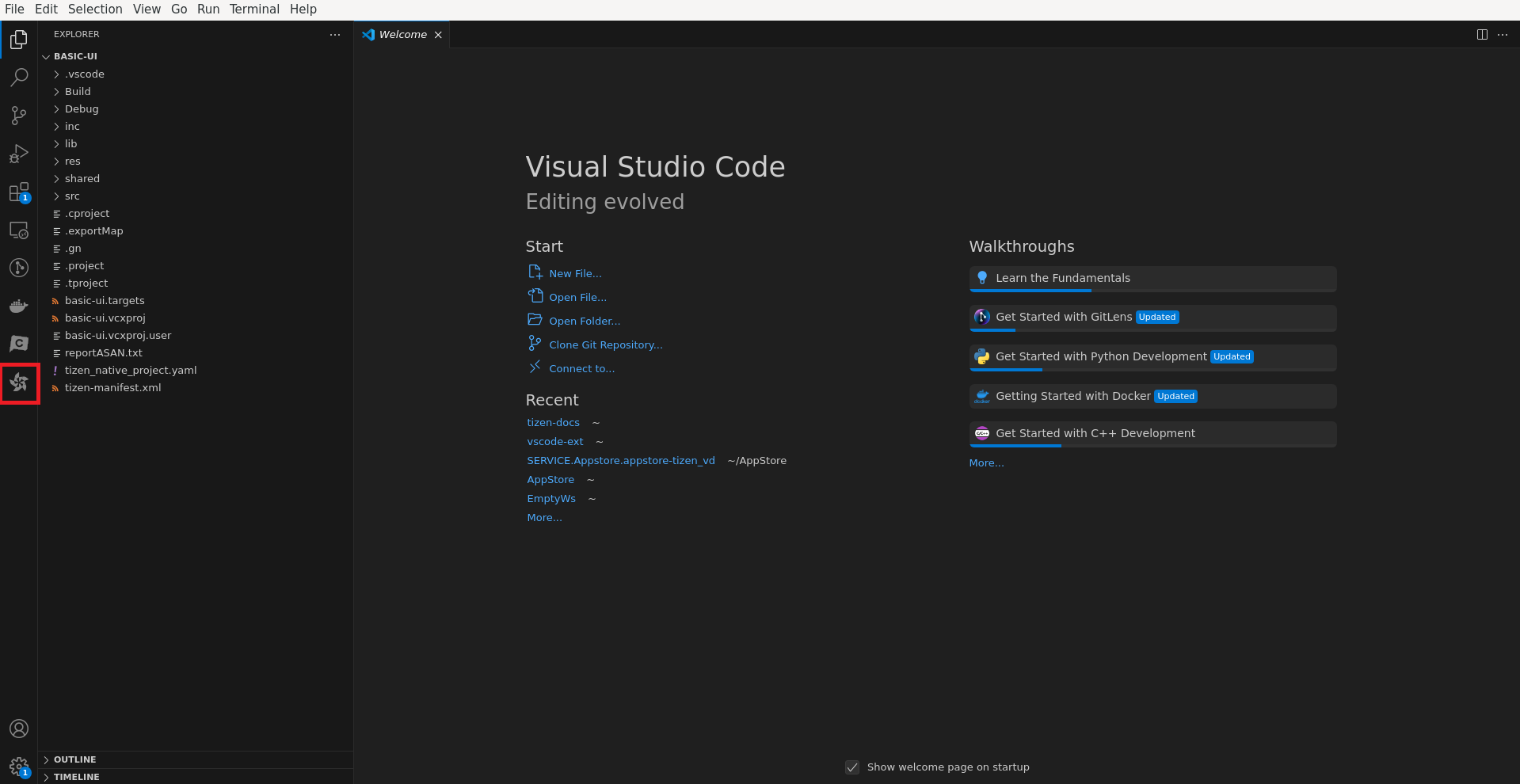The width and height of the screenshot is (1520, 784).
Task: Open the Terminal menu
Action: pyautogui.click(x=253, y=9)
